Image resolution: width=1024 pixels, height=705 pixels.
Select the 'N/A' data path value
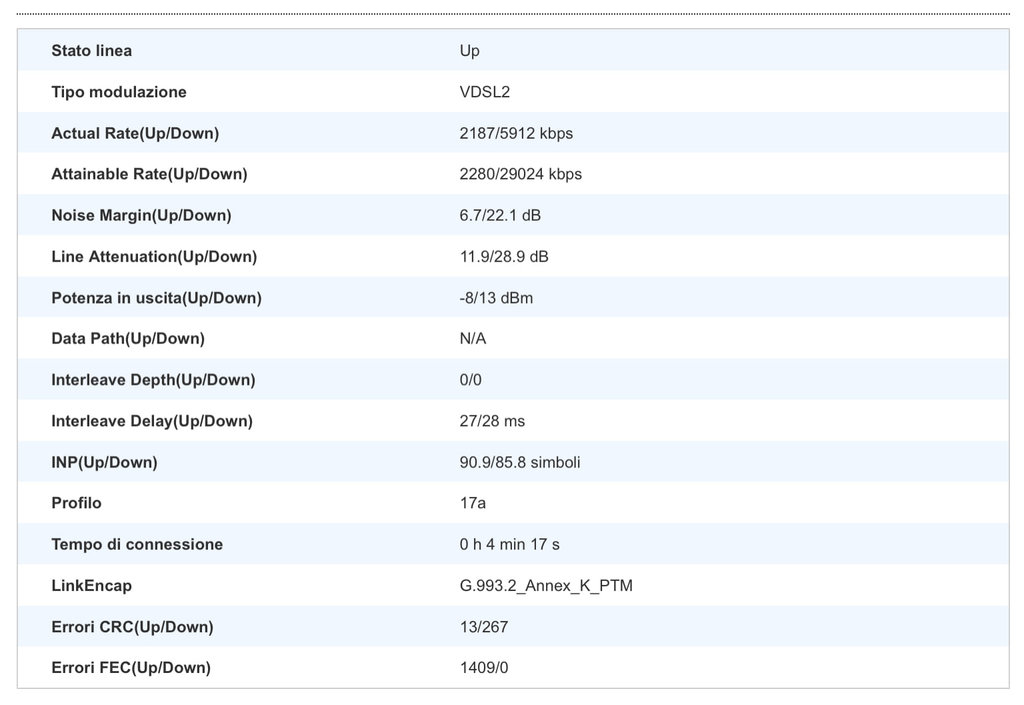click(473, 339)
